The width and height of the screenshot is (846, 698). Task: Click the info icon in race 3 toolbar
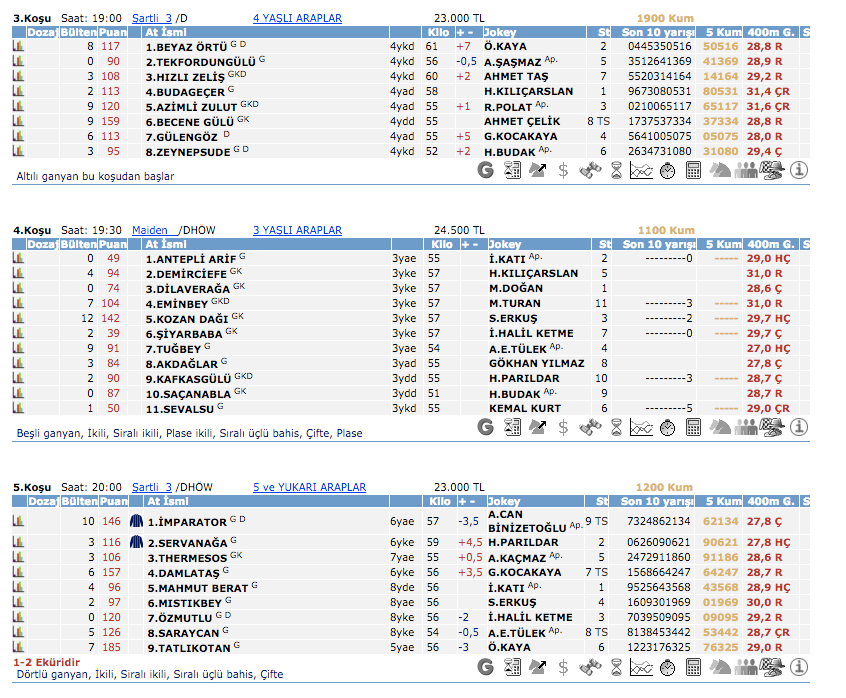tap(797, 171)
